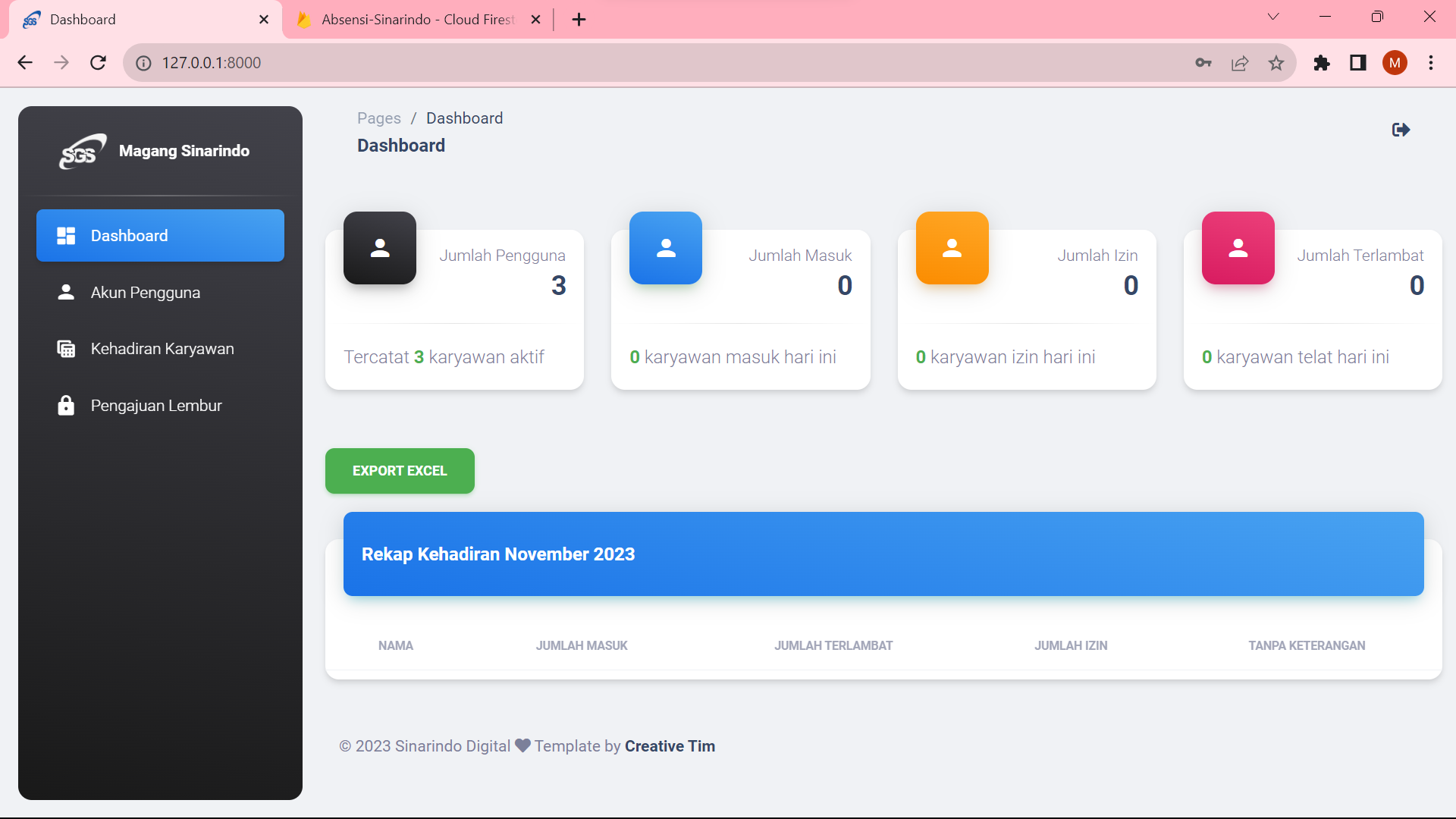The height and width of the screenshot is (819, 1456).
Task: Follow the Creative Tim footer link
Action: point(670,746)
